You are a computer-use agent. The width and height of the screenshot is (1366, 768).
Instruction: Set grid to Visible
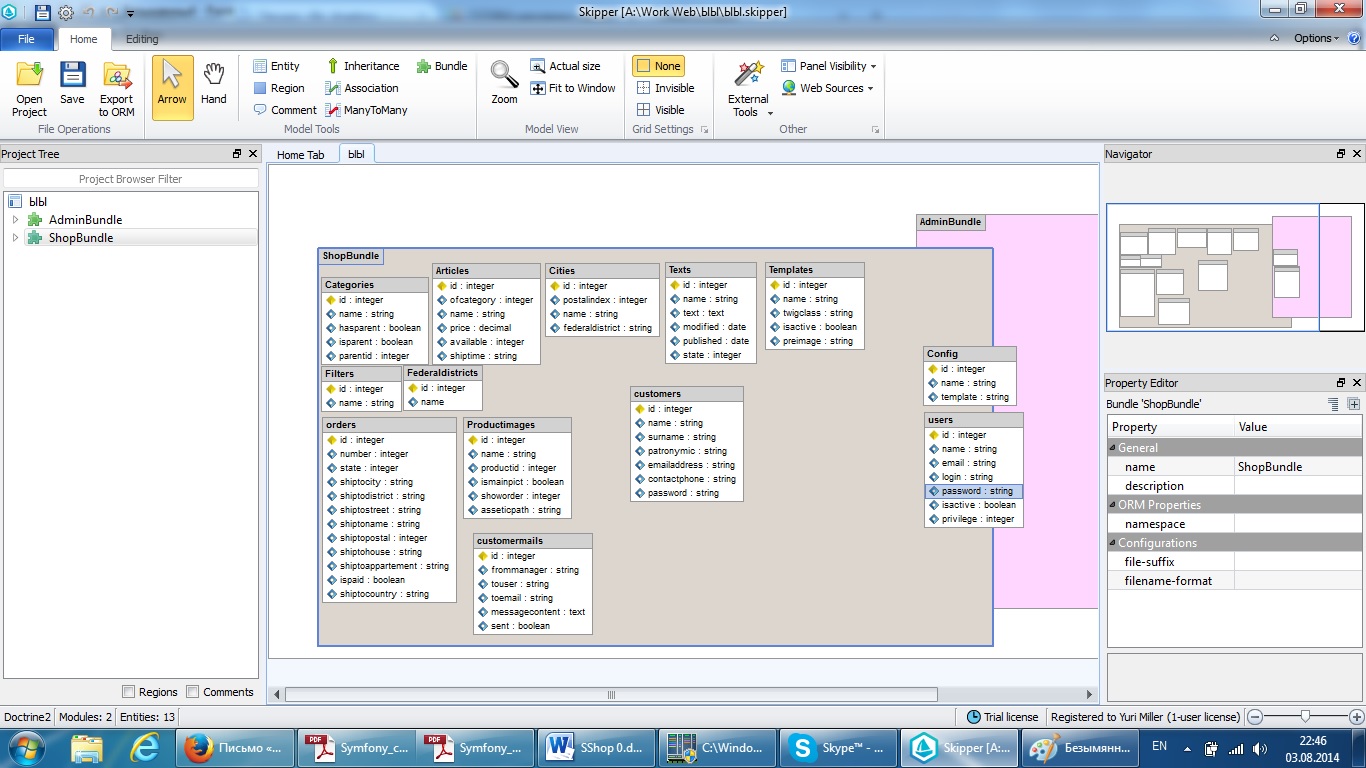click(661, 110)
